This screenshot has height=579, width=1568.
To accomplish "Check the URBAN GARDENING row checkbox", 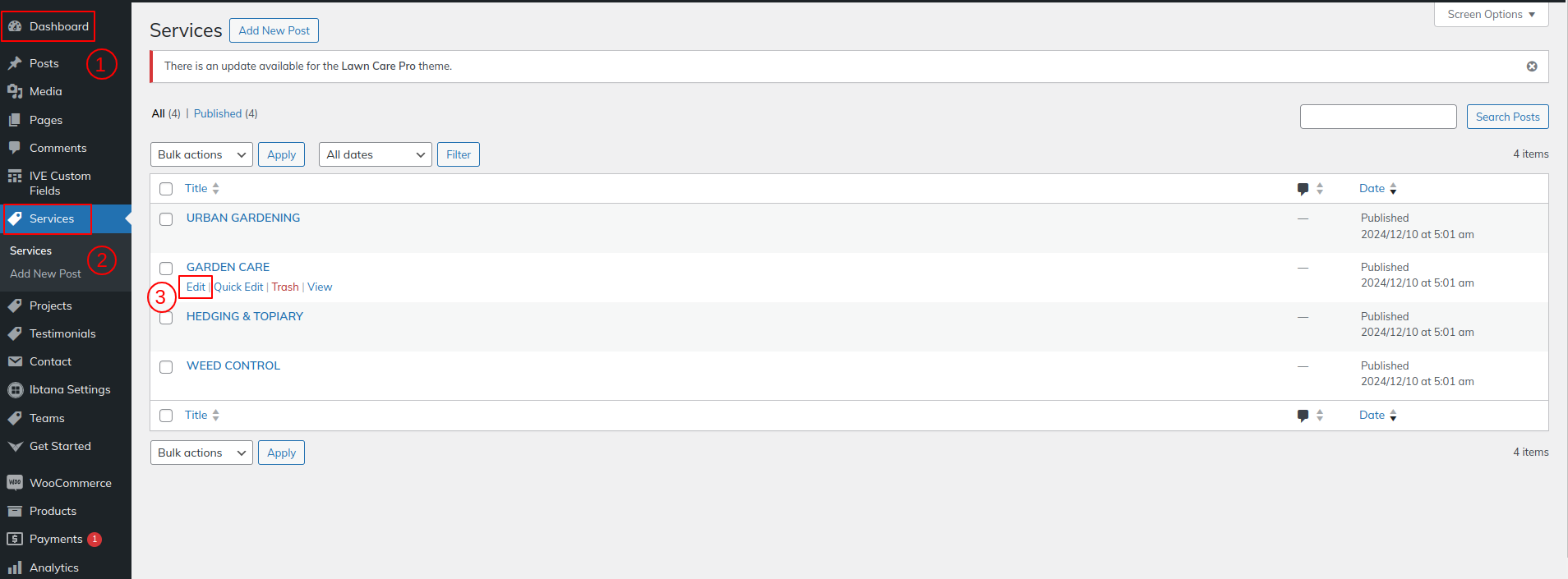I will (x=166, y=219).
